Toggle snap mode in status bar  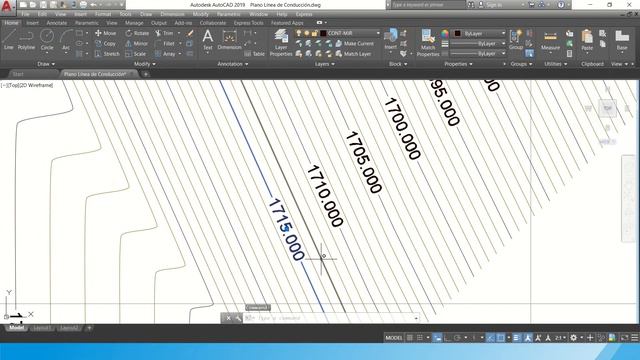(x=420, y=338)
